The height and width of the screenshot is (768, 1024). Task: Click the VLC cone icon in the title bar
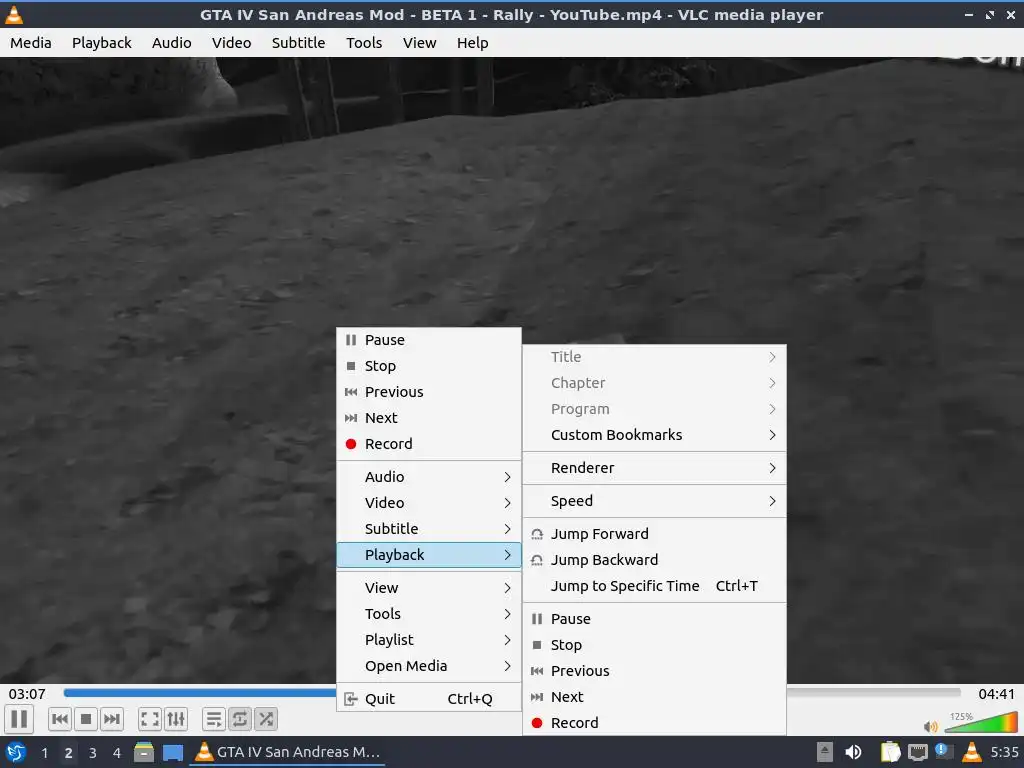click(x=14, y=14)
